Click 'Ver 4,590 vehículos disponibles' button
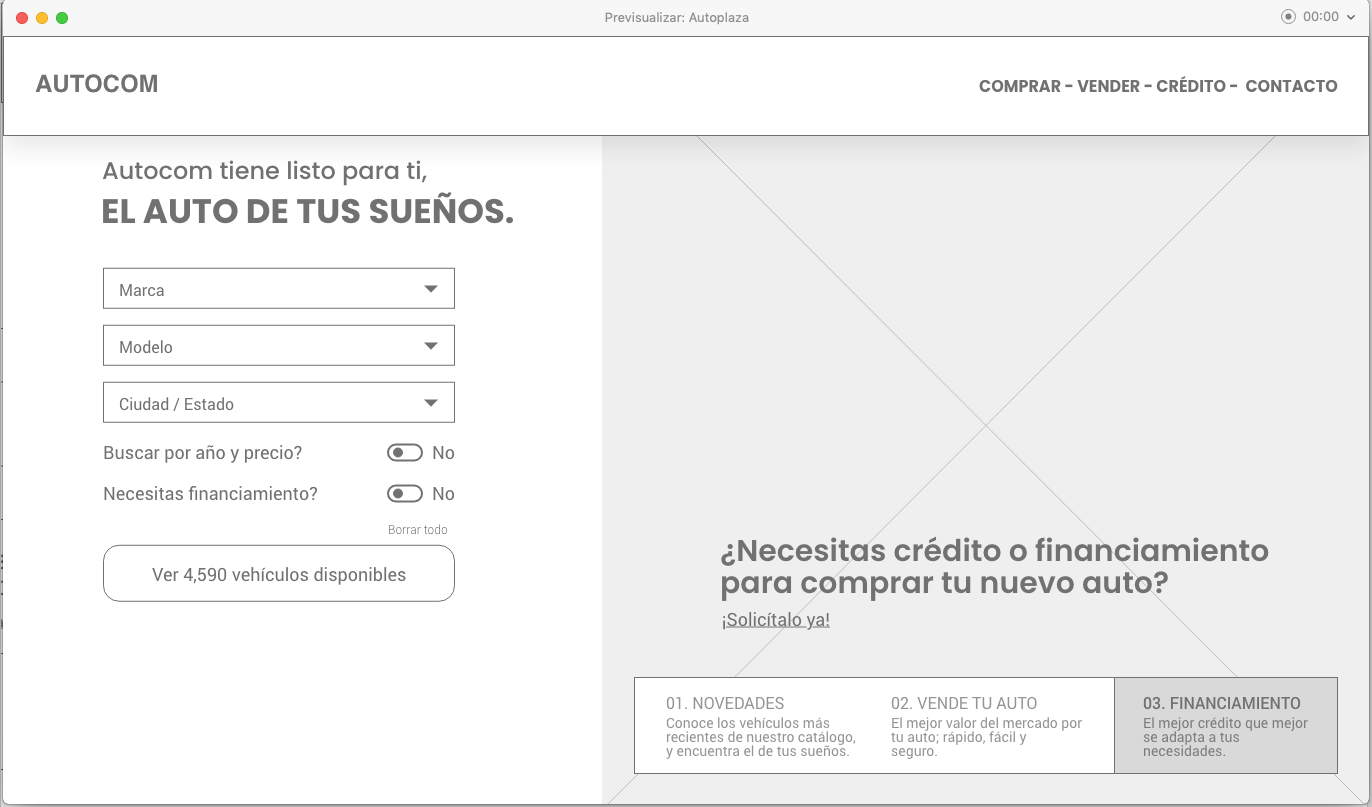The image size is (1372, 807). 279,573
